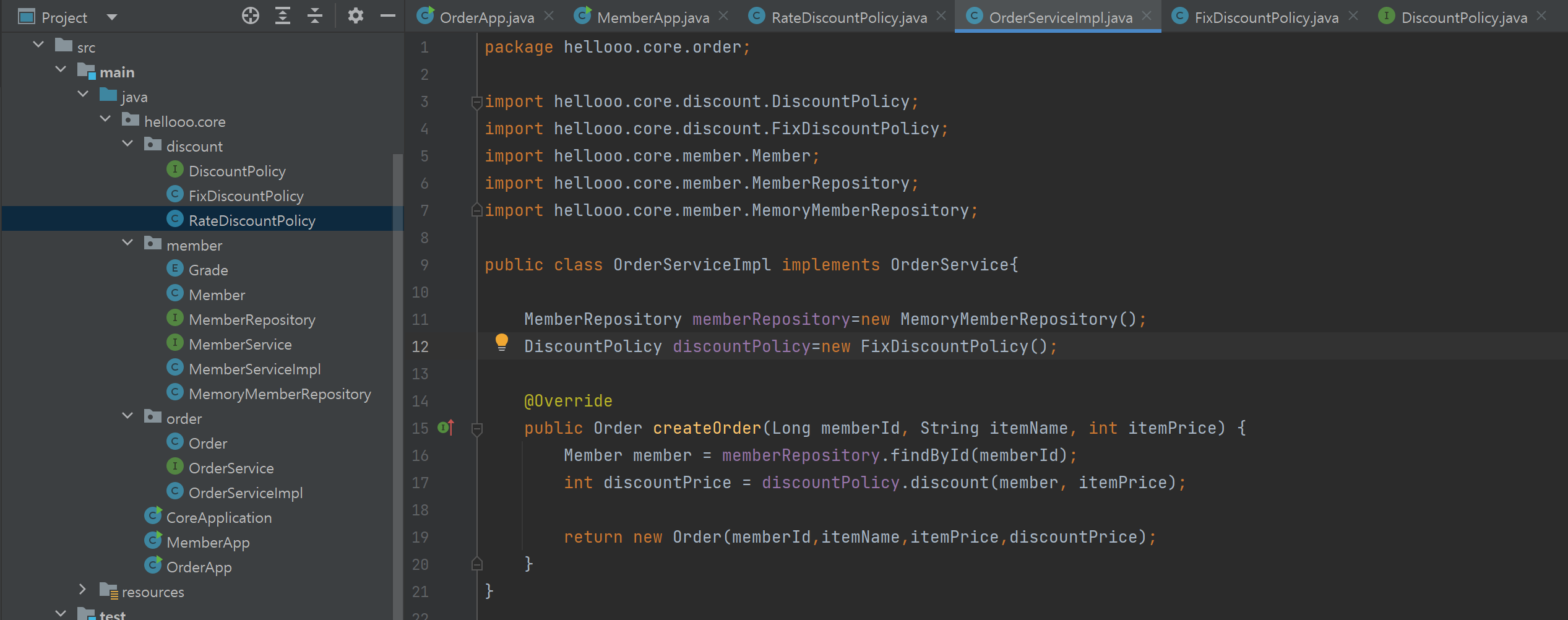Select RateDiscountPolicy class in the tree
Screen dimensions: 1568x620
coord(252,220)
